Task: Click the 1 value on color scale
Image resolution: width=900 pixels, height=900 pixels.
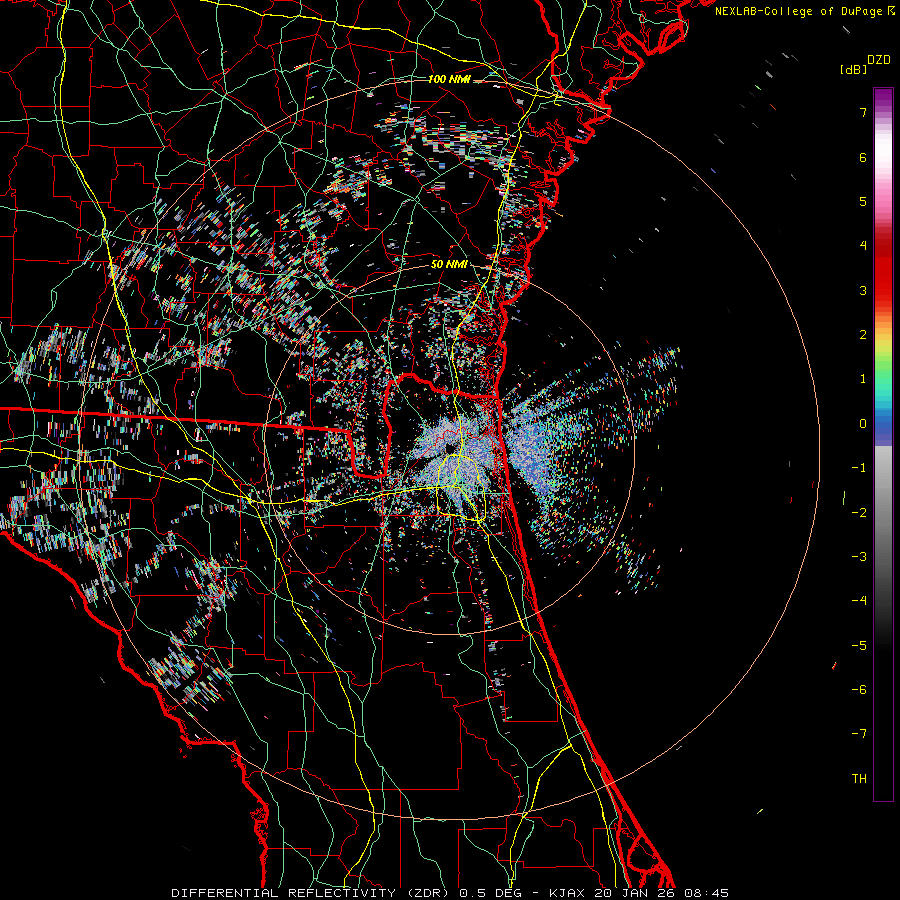Action: coord(863,379)
